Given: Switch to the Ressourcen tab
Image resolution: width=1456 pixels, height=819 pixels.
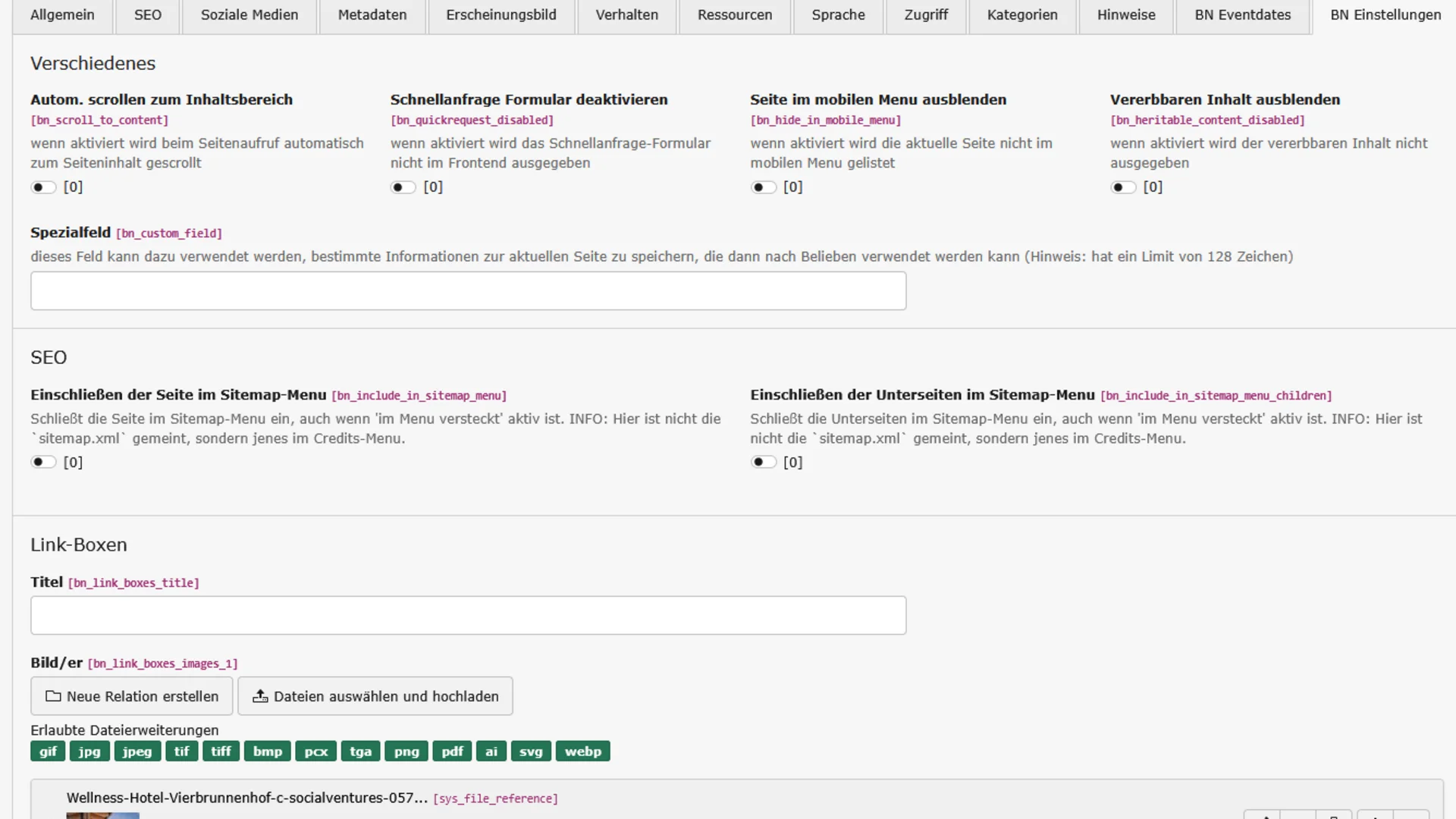Looking at the screenshot, I should pos(735,15).
